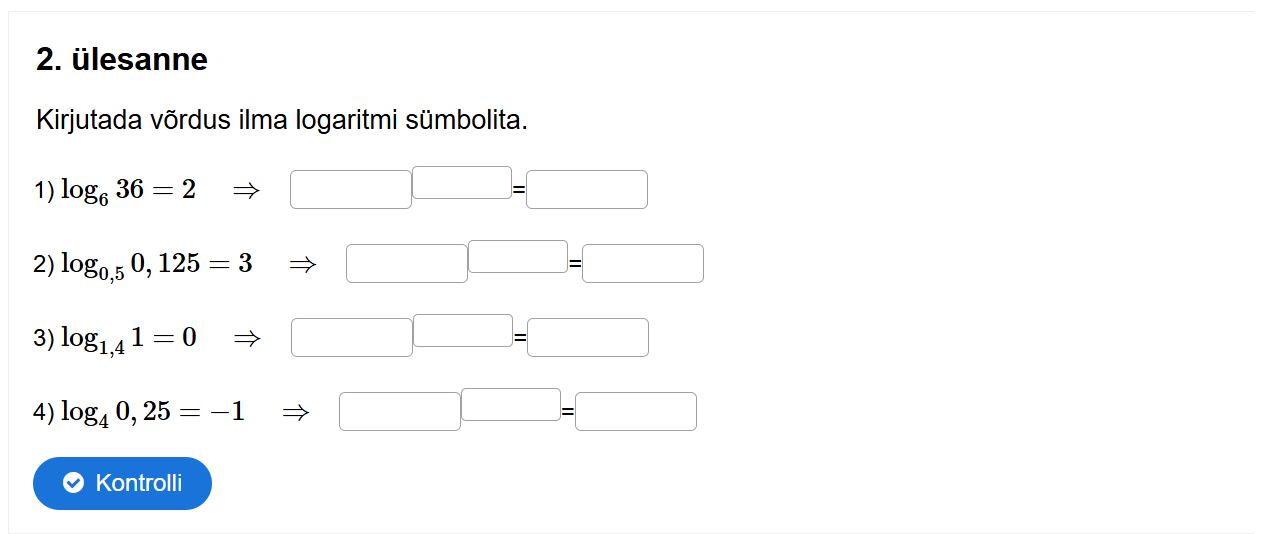Focus the exponent field in equation 3
This screenshot has height=534, width=1265.
[x=463, y=331]
